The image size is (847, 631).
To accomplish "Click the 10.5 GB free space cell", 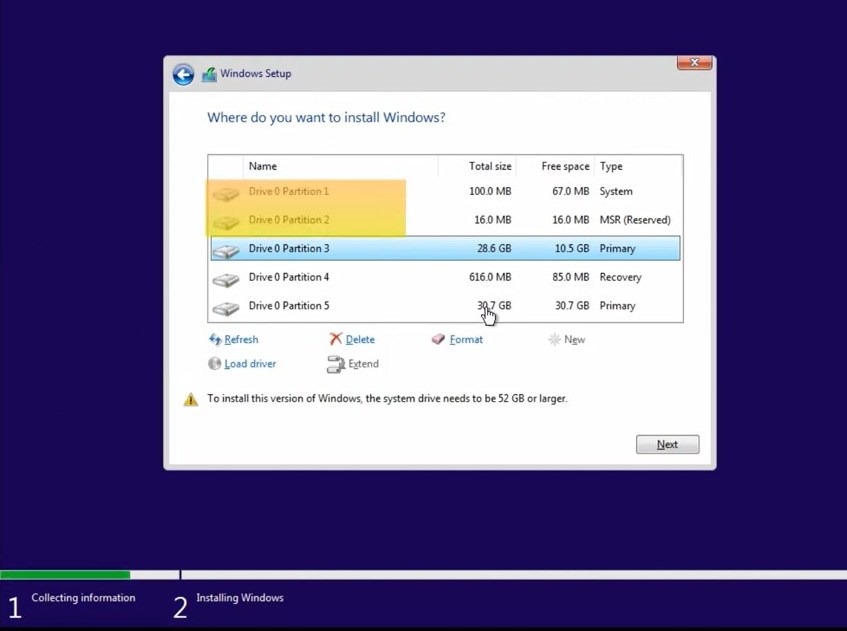I will 572,249.
